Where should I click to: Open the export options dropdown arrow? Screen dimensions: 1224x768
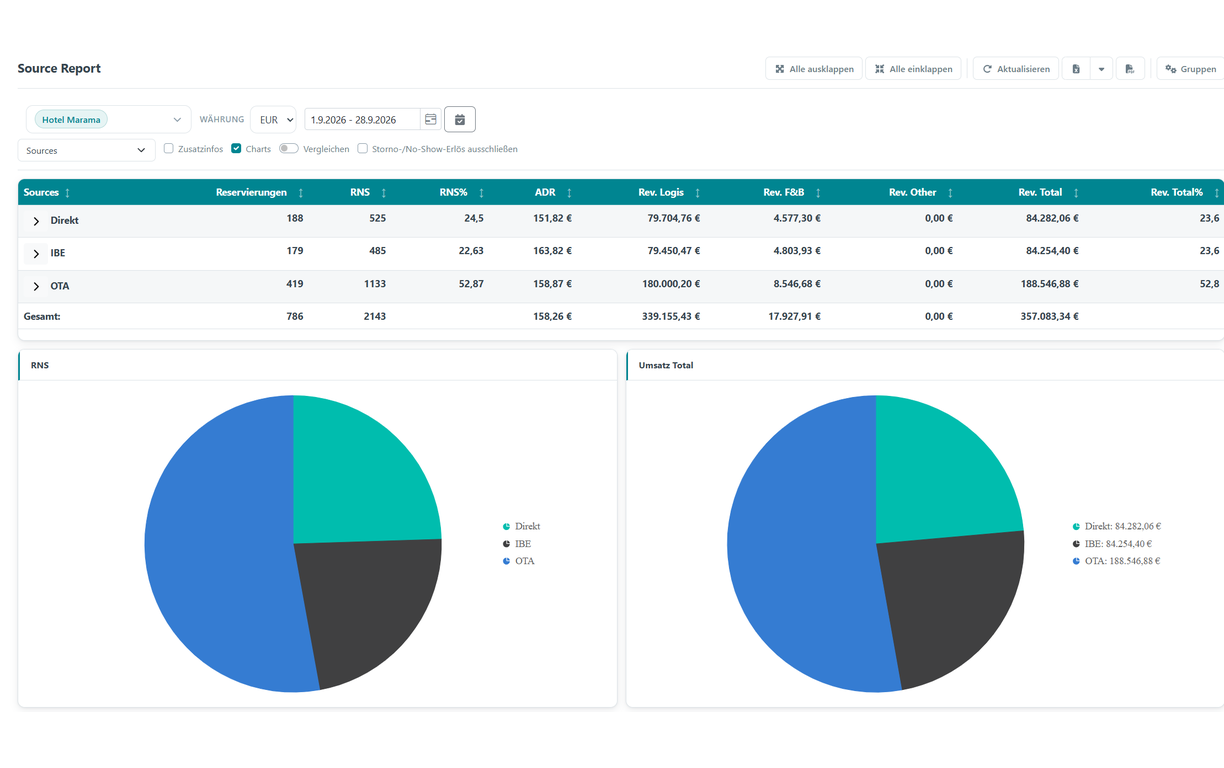tap(1101, 69)
